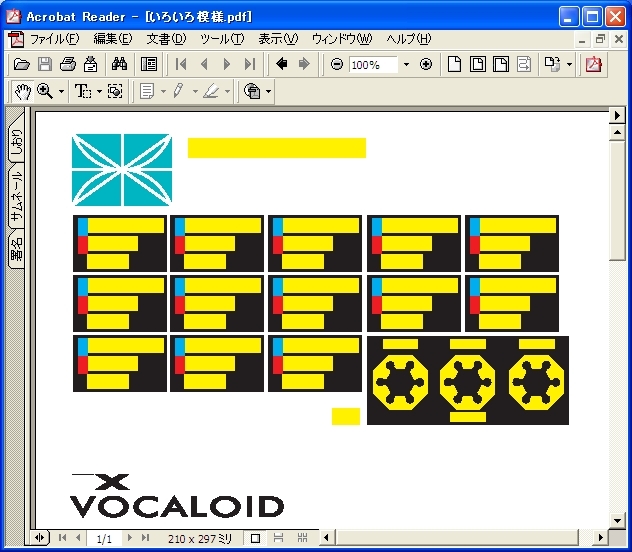Image resolution: width=632 pixels, height=552 pixels.
Task: Click the zoom in plus button
Action: [x=426, y=64]
